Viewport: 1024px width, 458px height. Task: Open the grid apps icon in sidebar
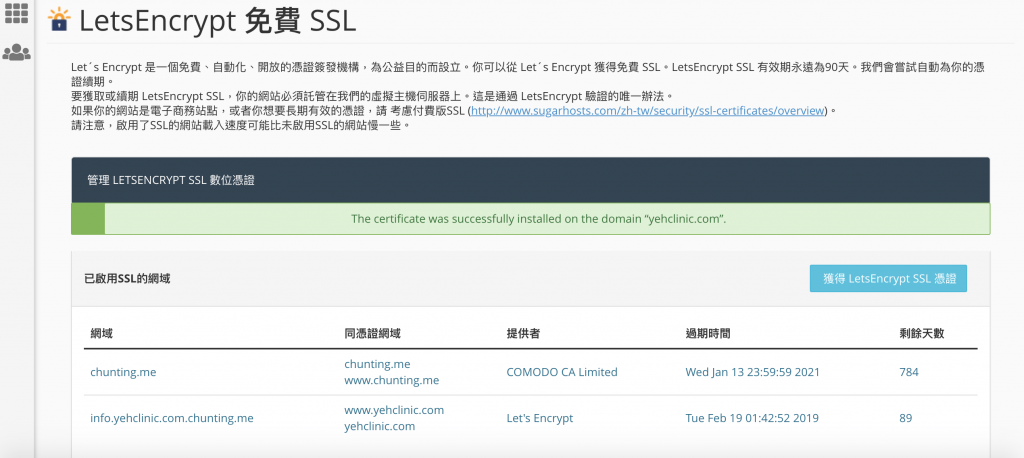click(16, 14)
